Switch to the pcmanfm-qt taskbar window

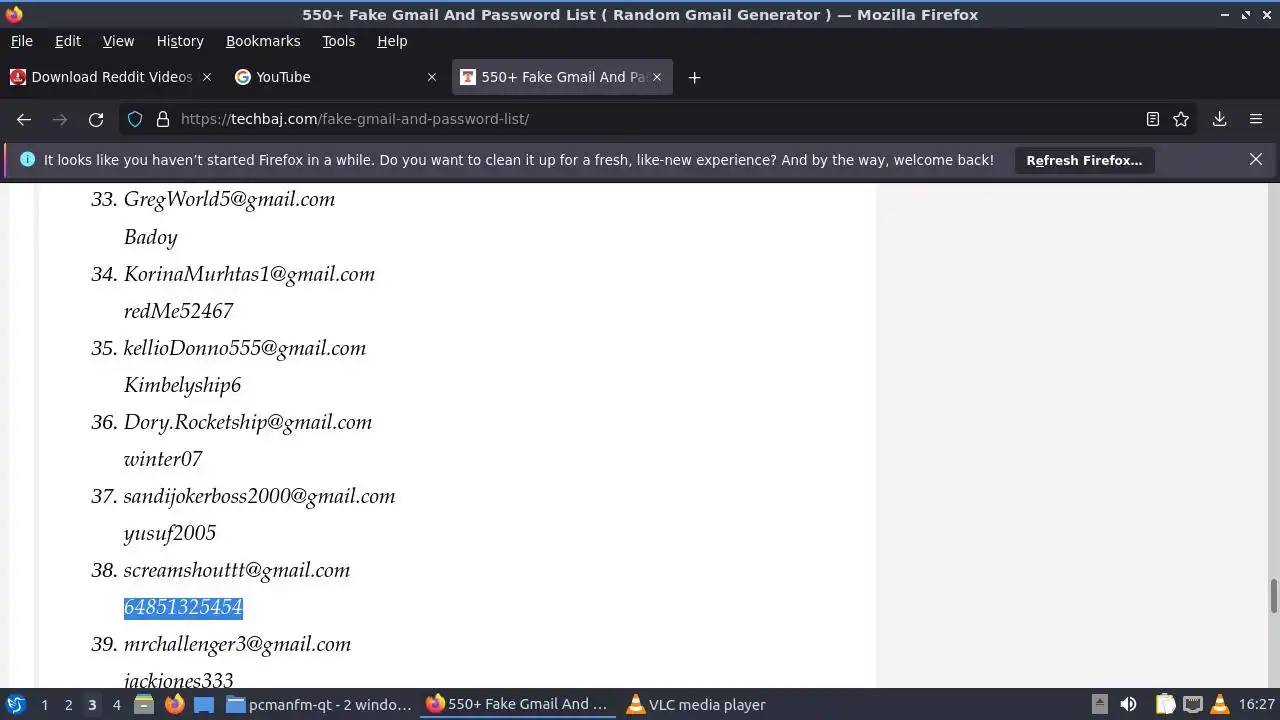click(320, 704)
